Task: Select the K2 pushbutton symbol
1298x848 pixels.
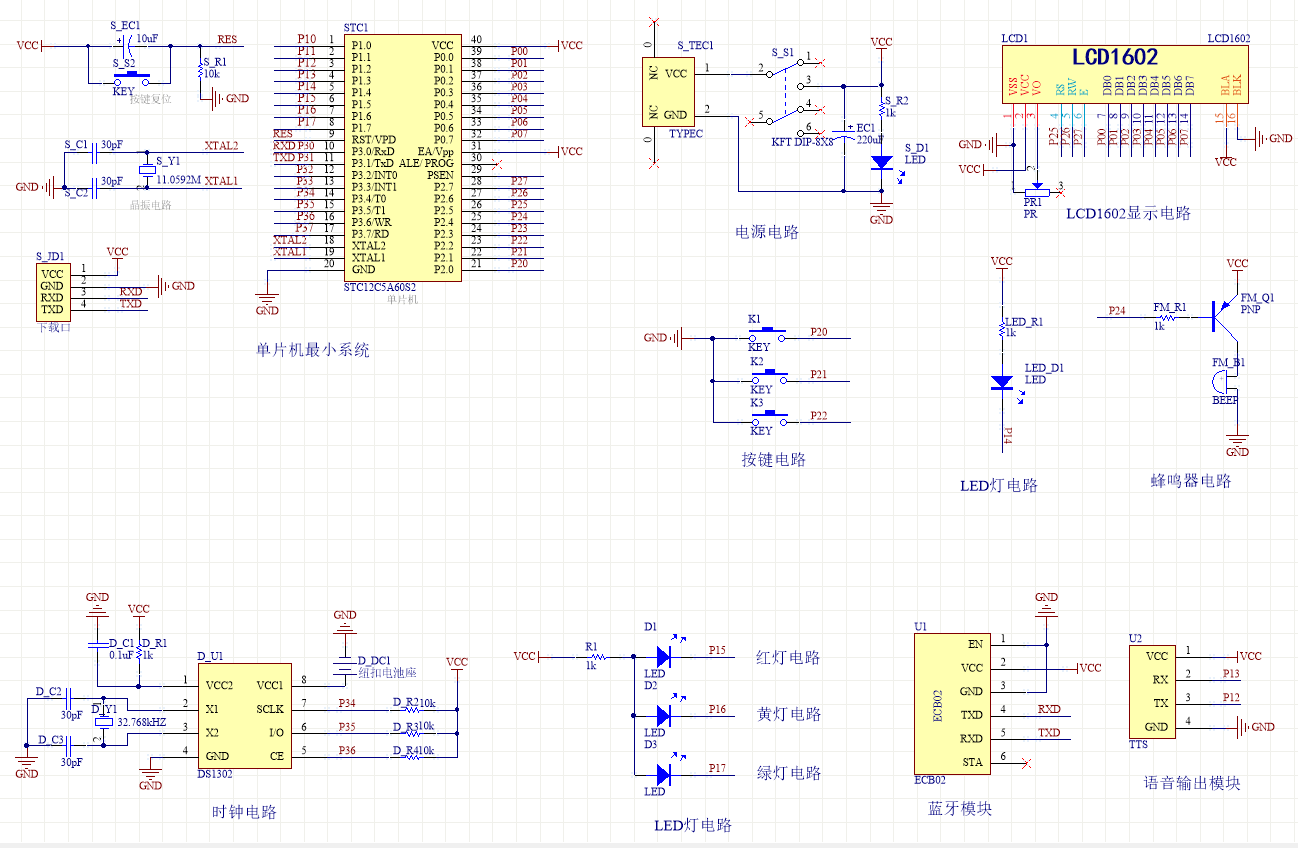Action: click(768, 376)
